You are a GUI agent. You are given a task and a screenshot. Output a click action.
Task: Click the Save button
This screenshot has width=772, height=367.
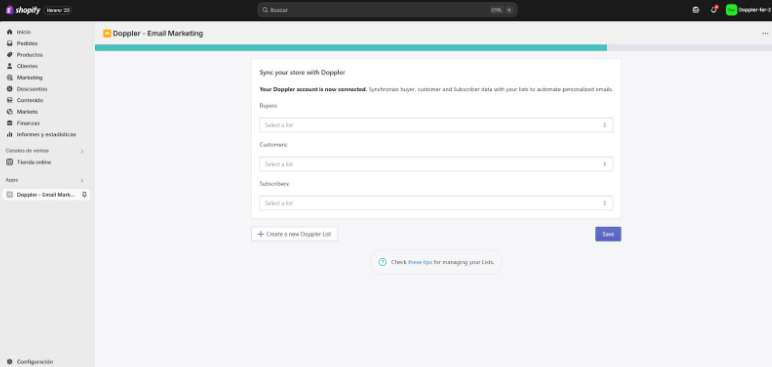pyautogui.click(x=608, y=234)
